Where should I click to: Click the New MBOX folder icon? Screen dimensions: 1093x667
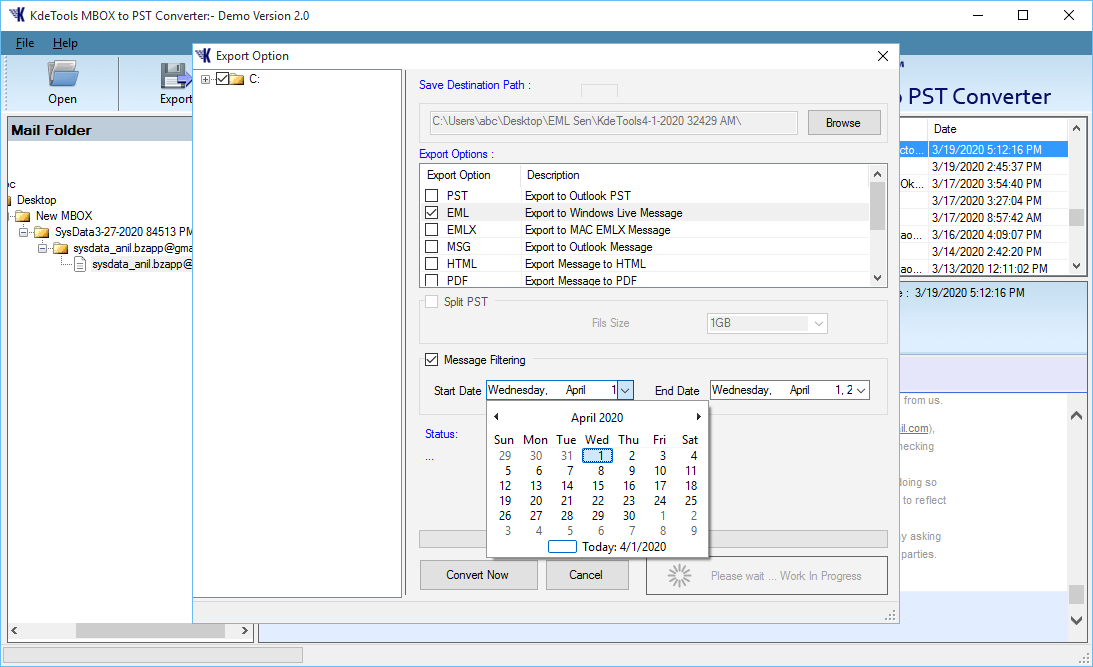coord(23,216)
